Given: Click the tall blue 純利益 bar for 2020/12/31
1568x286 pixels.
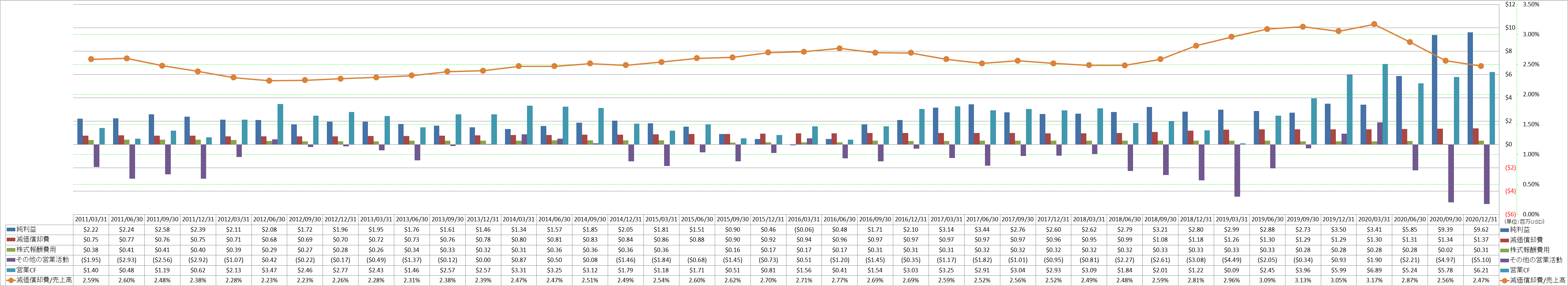Looking at the screenshot, I should pyautogui.click(x=1470, y=88).
